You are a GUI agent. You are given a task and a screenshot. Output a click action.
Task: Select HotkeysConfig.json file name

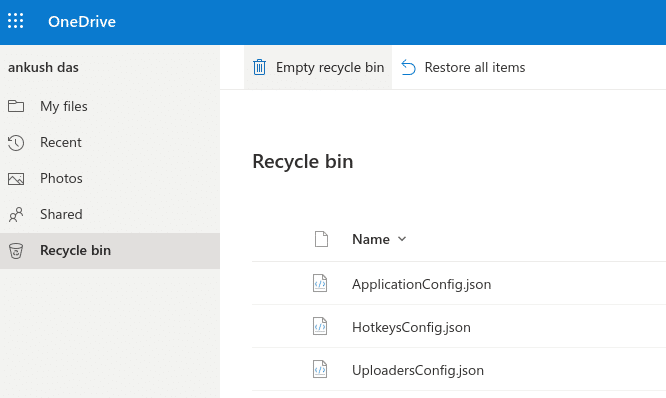point(411,327)
